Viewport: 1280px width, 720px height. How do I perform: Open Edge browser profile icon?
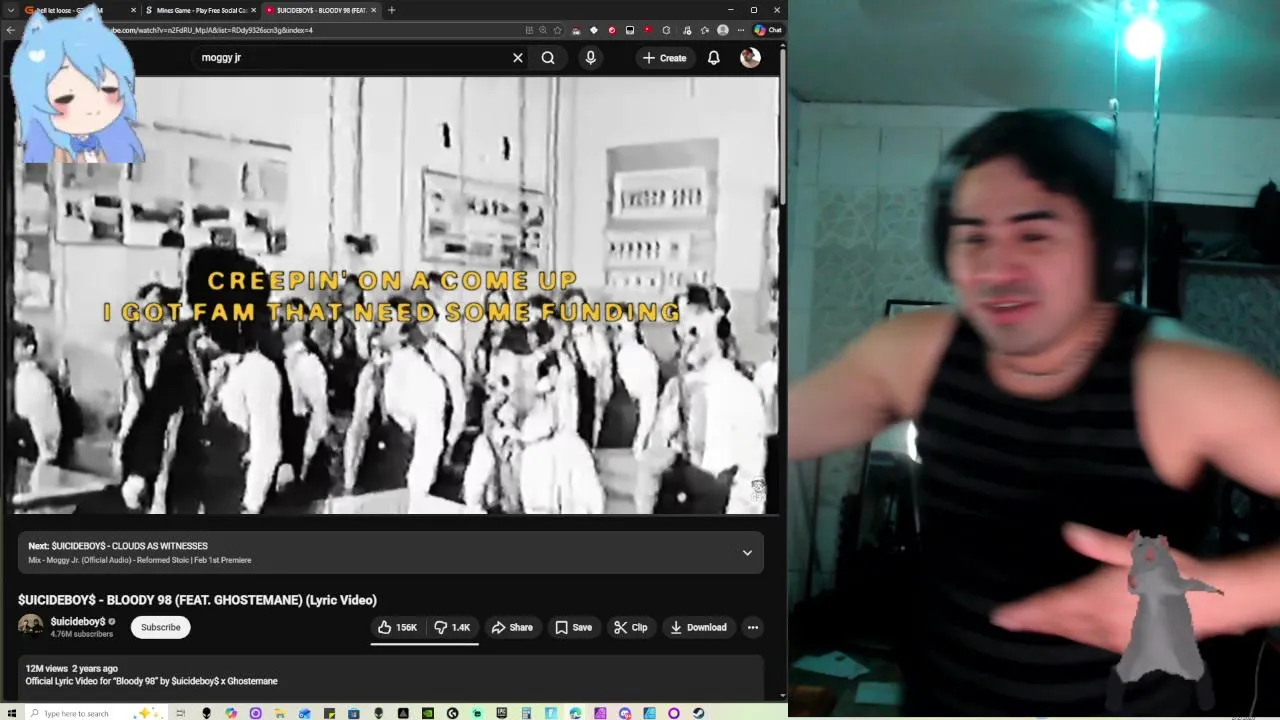pyautogui.click(x=722, y=30)
